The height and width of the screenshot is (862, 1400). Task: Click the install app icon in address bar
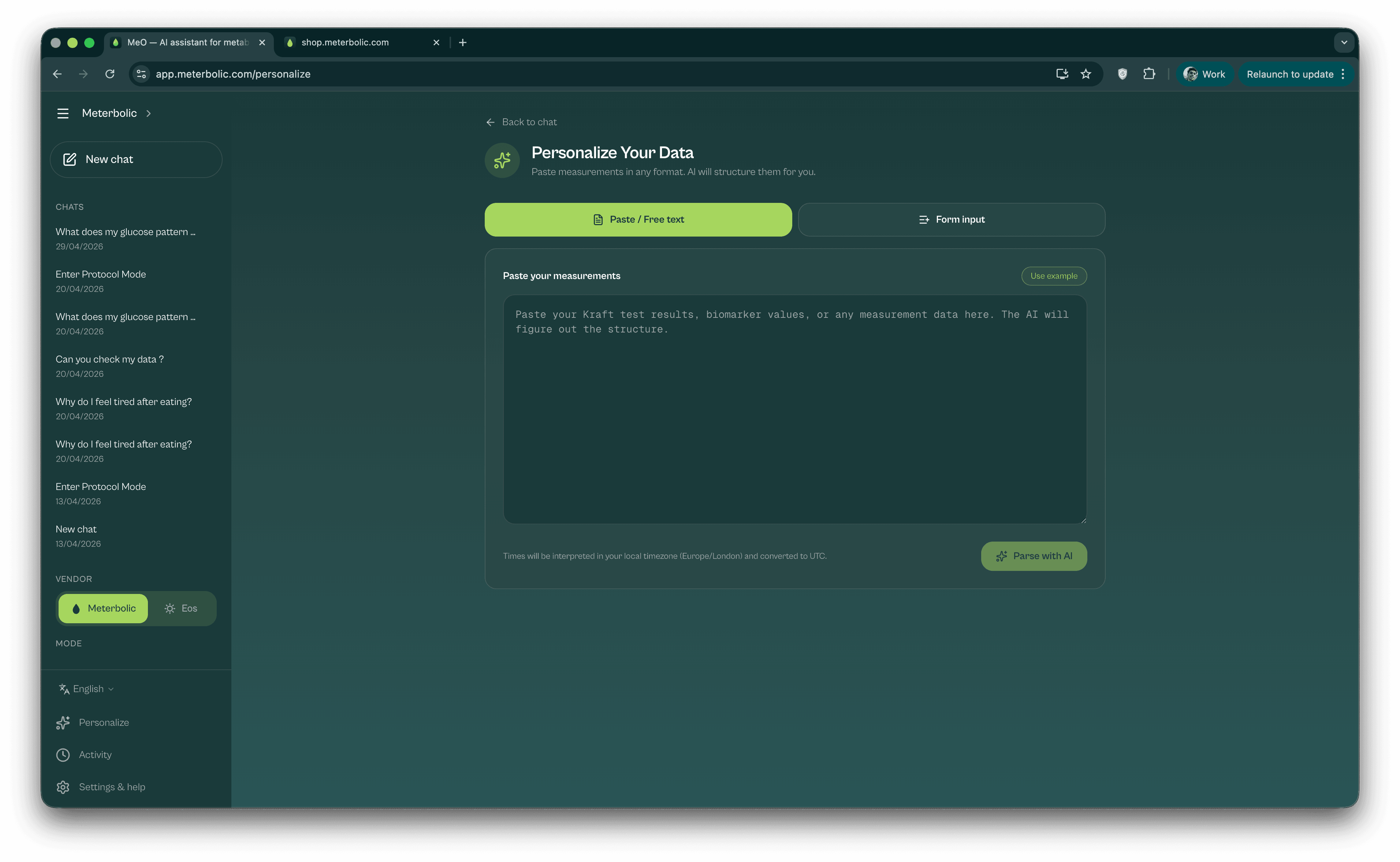coord(1062,74)
